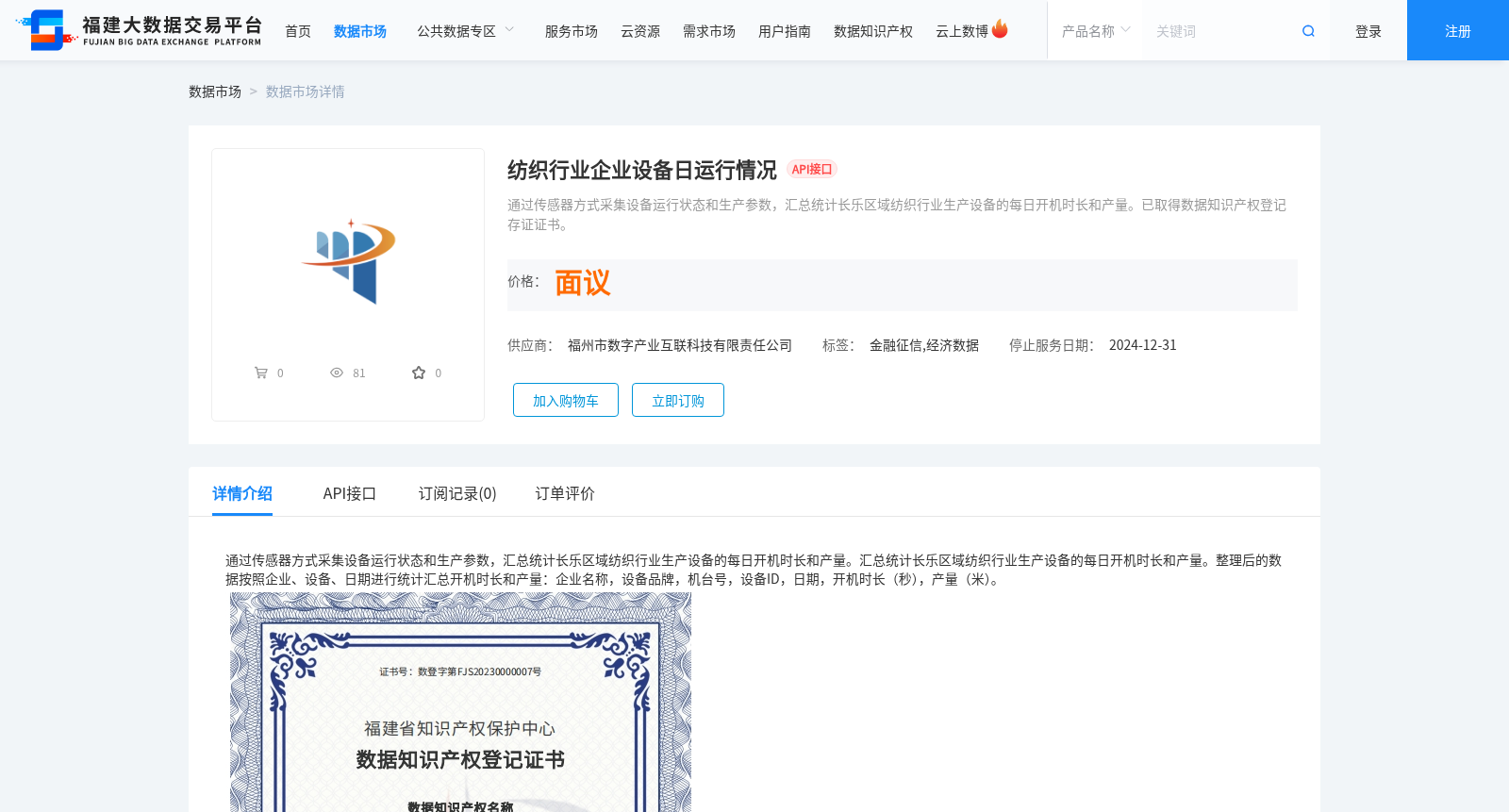Open 数据知识产权 navigation item

873,31
